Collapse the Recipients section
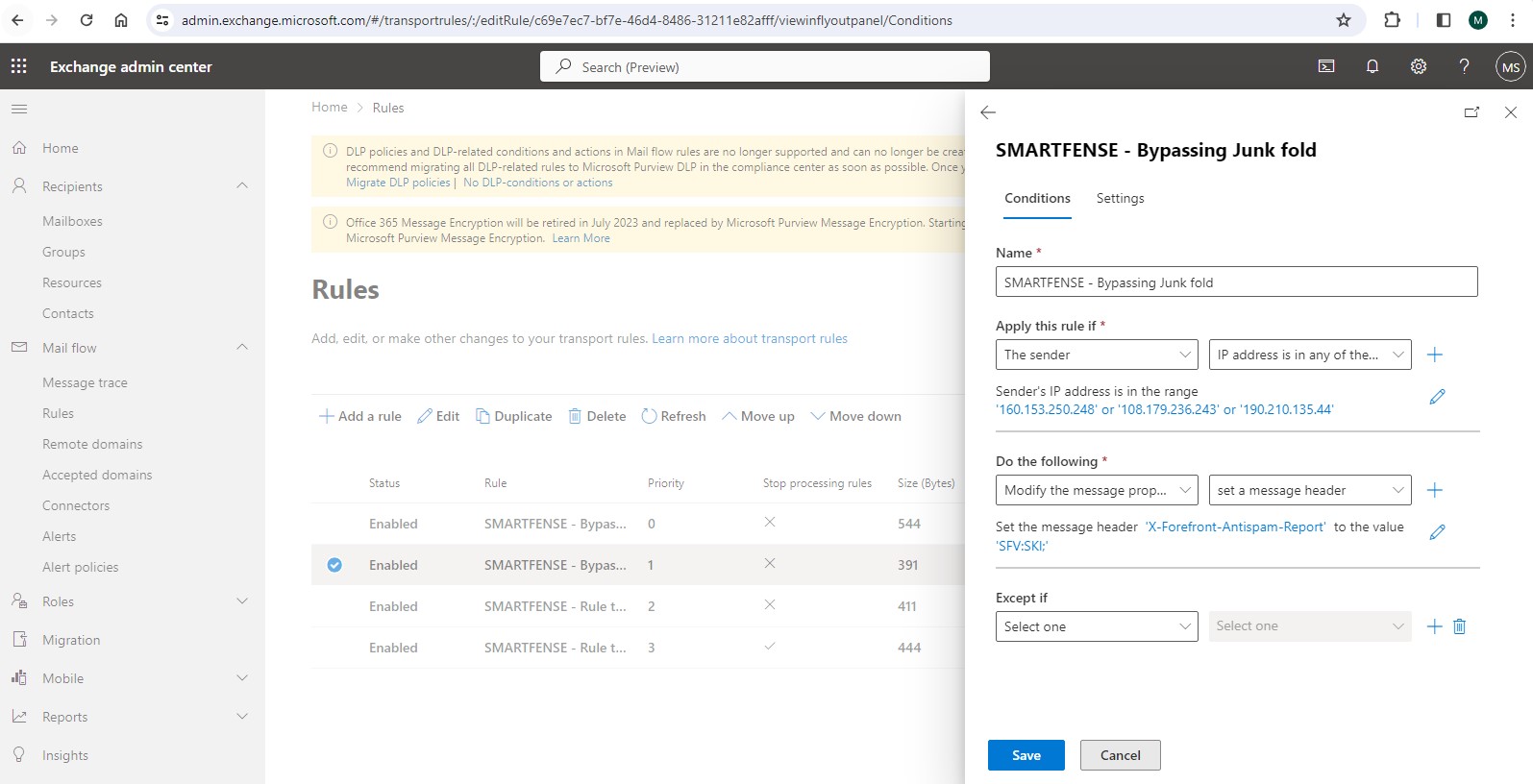This screenshot has width=1533, height=784. point(242,185)
